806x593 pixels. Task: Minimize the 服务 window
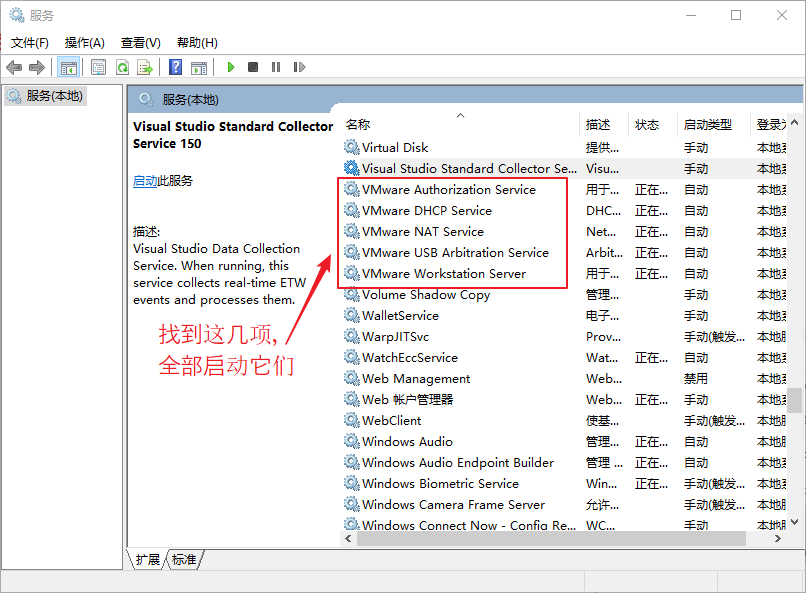click(691, 15)
